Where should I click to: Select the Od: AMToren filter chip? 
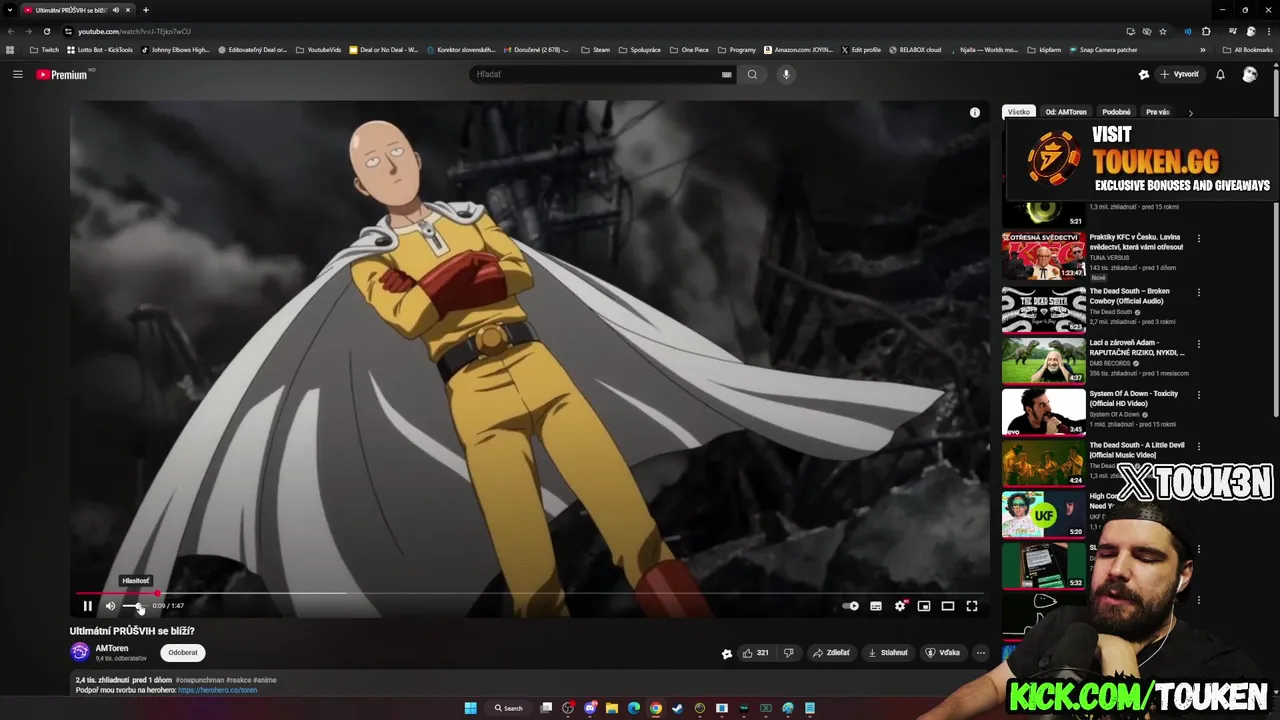click(1066, 112)
